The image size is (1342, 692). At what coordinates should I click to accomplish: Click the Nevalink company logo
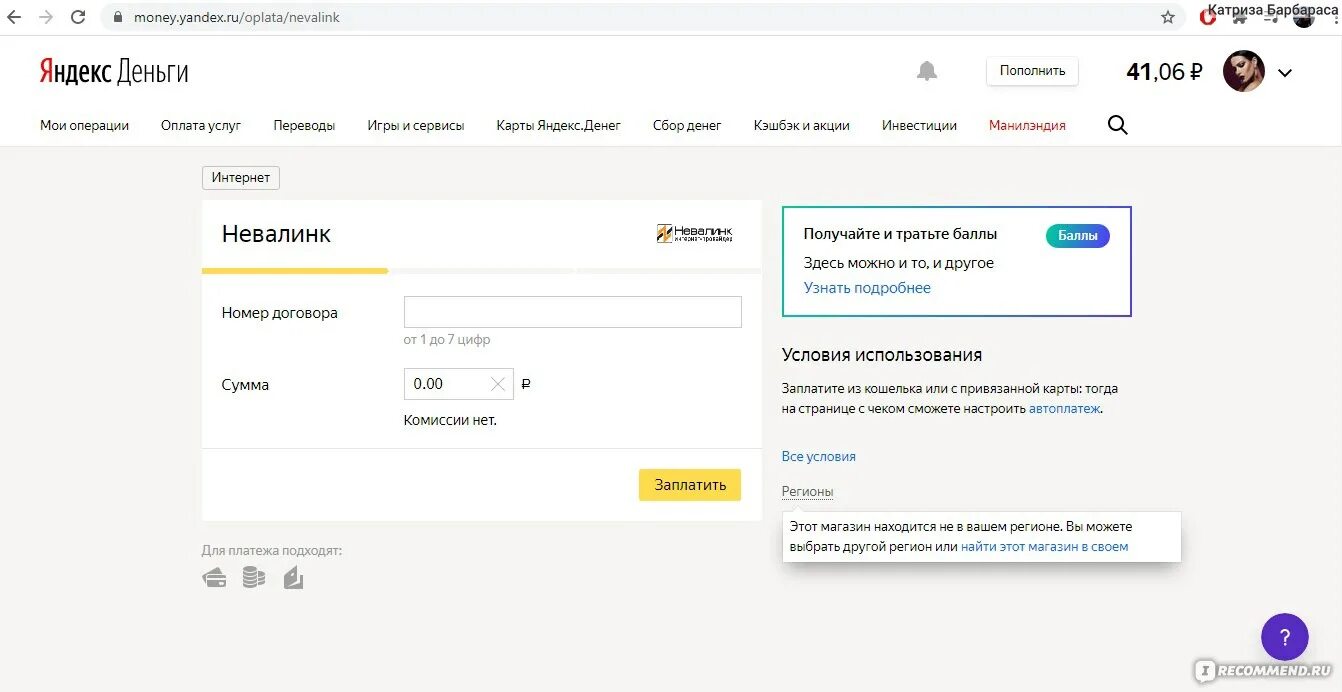tap(695, 233)
